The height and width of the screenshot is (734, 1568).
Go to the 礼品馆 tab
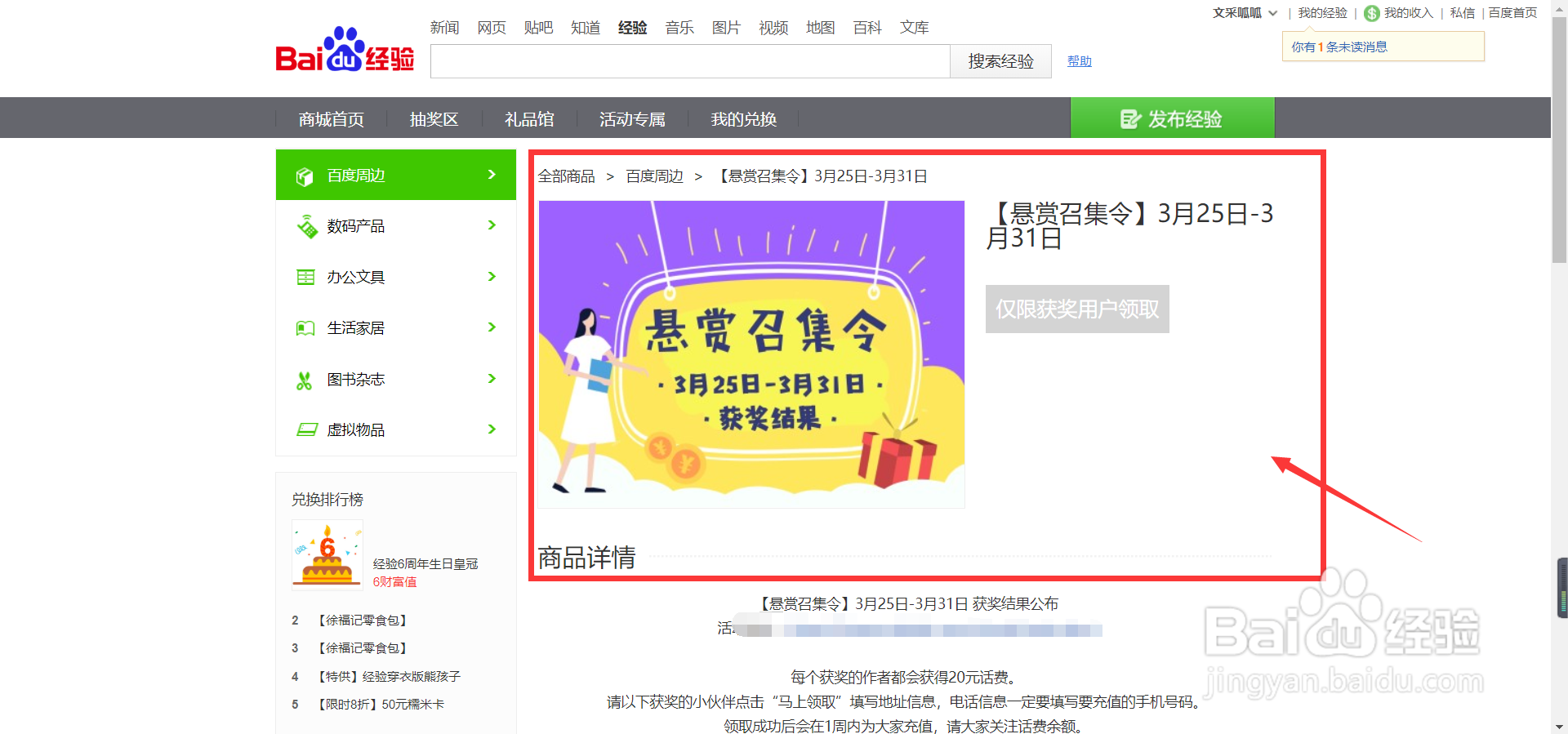530,120
